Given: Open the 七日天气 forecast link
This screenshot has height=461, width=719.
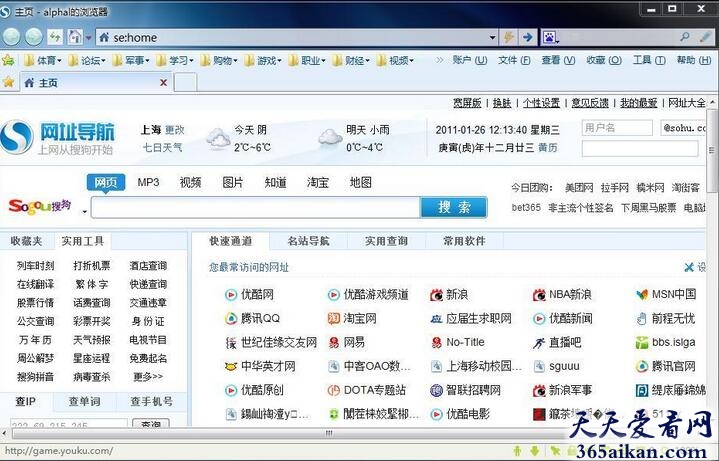Looking at the screenshot, I should (162, 147).
